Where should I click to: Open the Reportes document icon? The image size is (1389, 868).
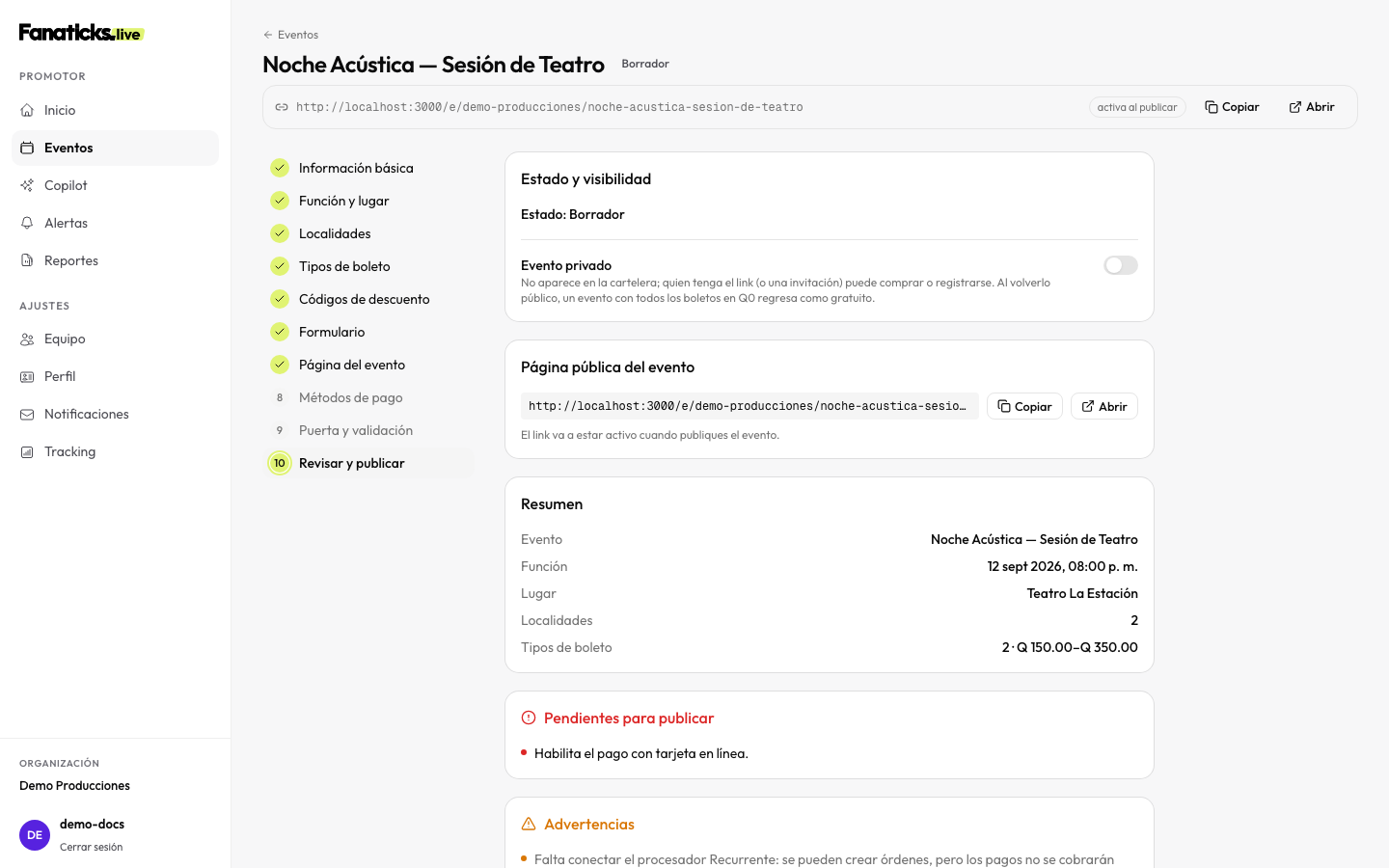27,260
